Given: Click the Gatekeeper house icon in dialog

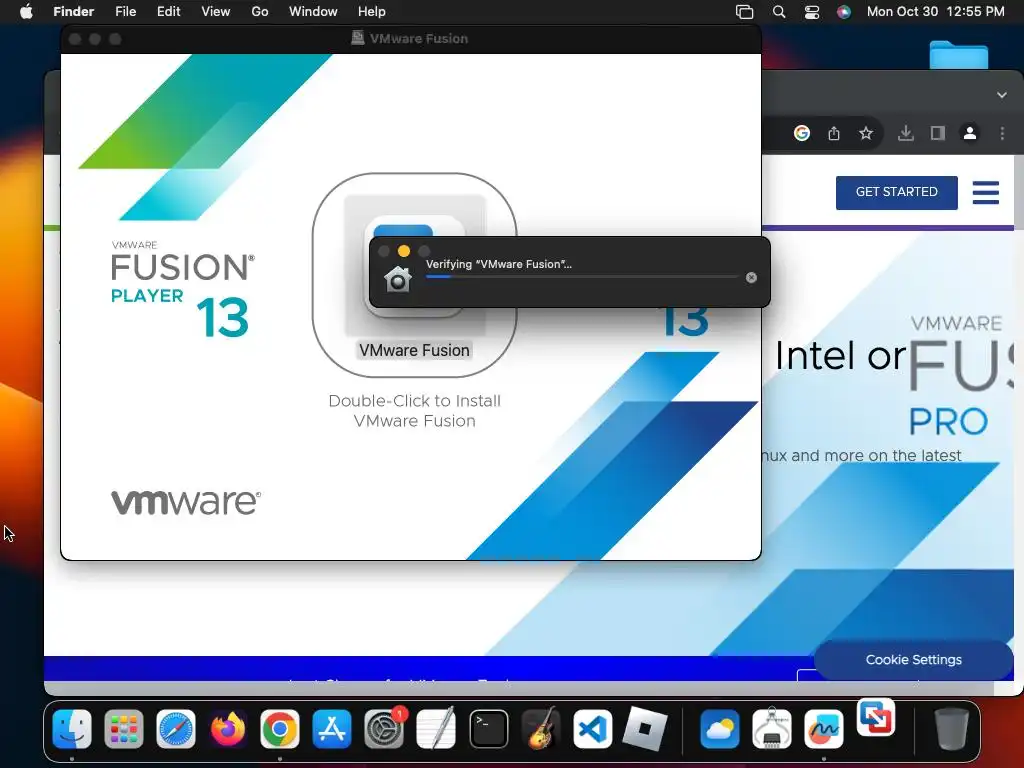Looking at the screenshot, I should click(x=397, y=279).
